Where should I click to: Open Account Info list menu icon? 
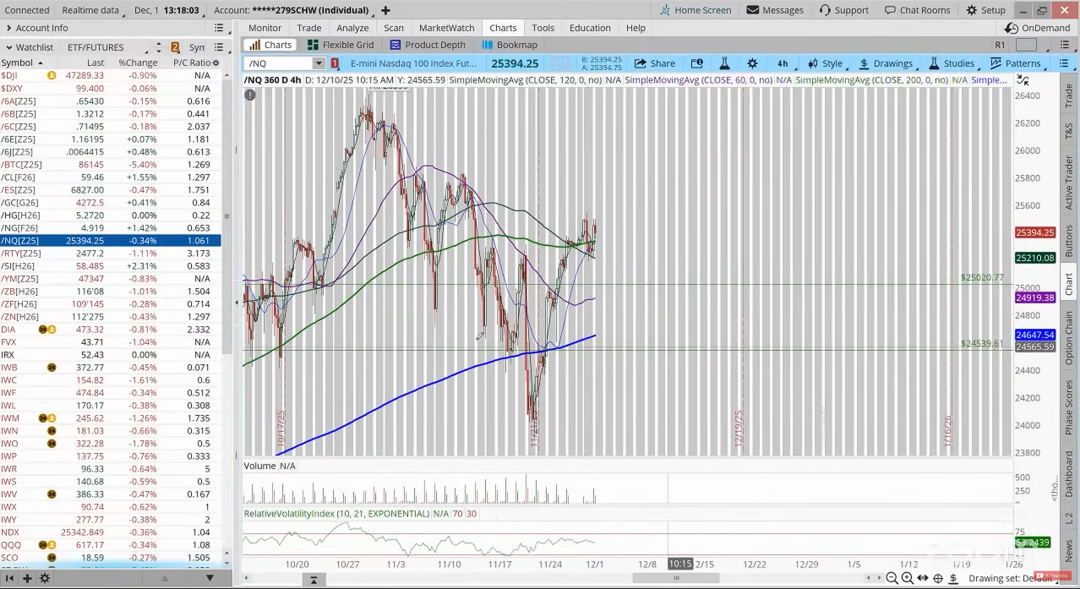pyautogui.click(x=218, y=28)
